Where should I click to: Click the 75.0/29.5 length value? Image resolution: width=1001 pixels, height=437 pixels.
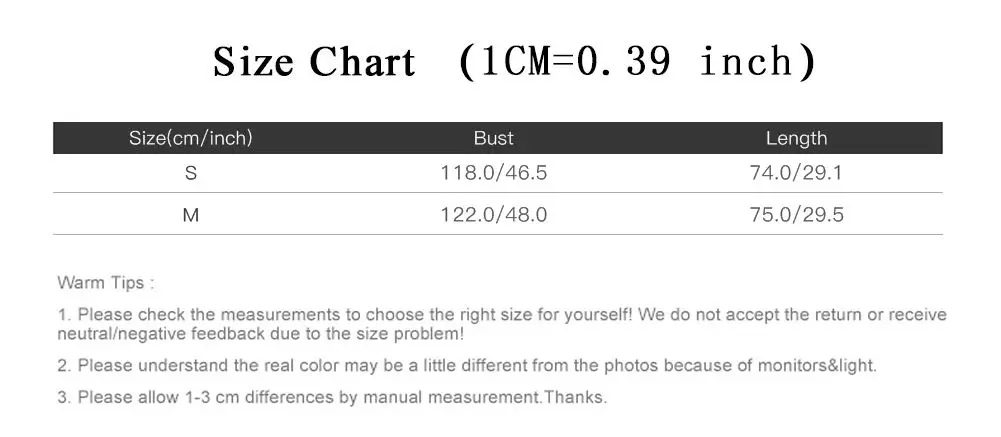796,215
